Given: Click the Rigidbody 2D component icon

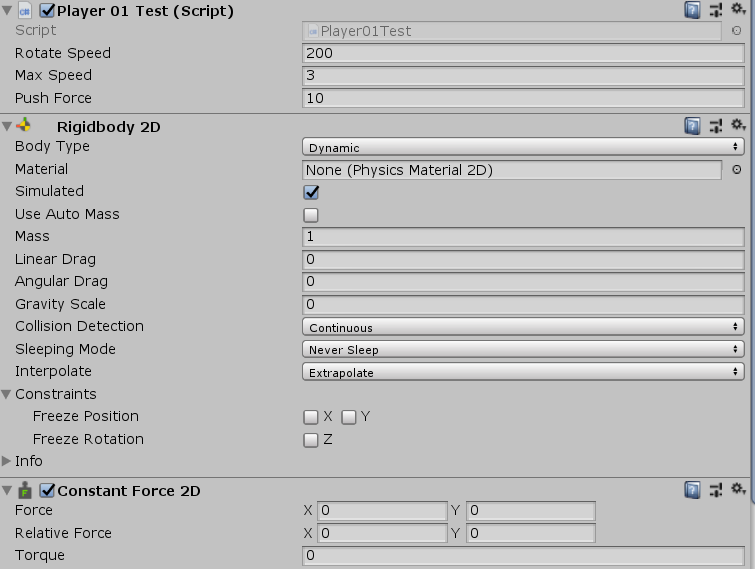Looking at the screenshot, I should click(24, 126).
